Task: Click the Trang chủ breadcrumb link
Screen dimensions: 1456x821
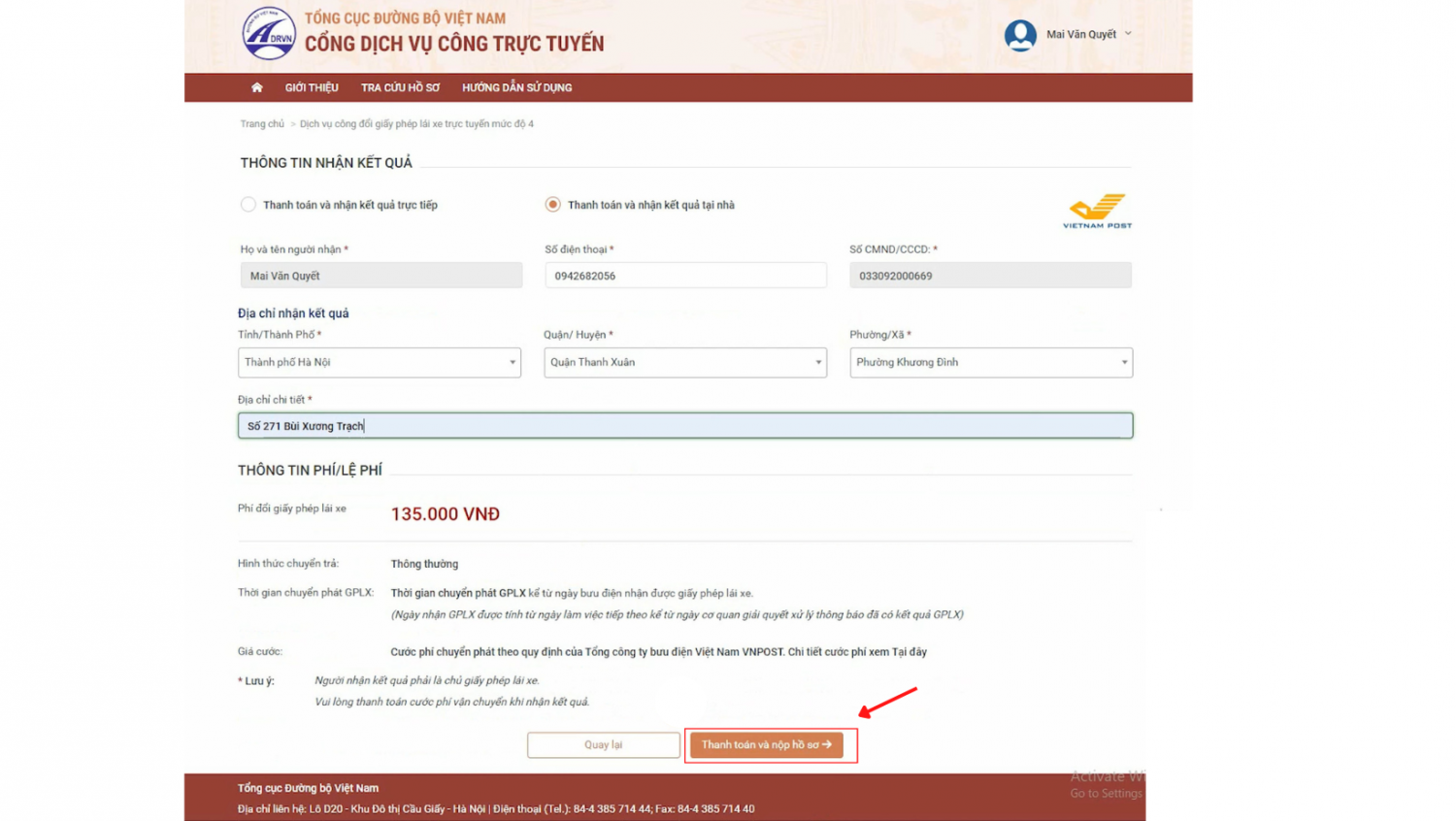Action: (x=262, y=124)
